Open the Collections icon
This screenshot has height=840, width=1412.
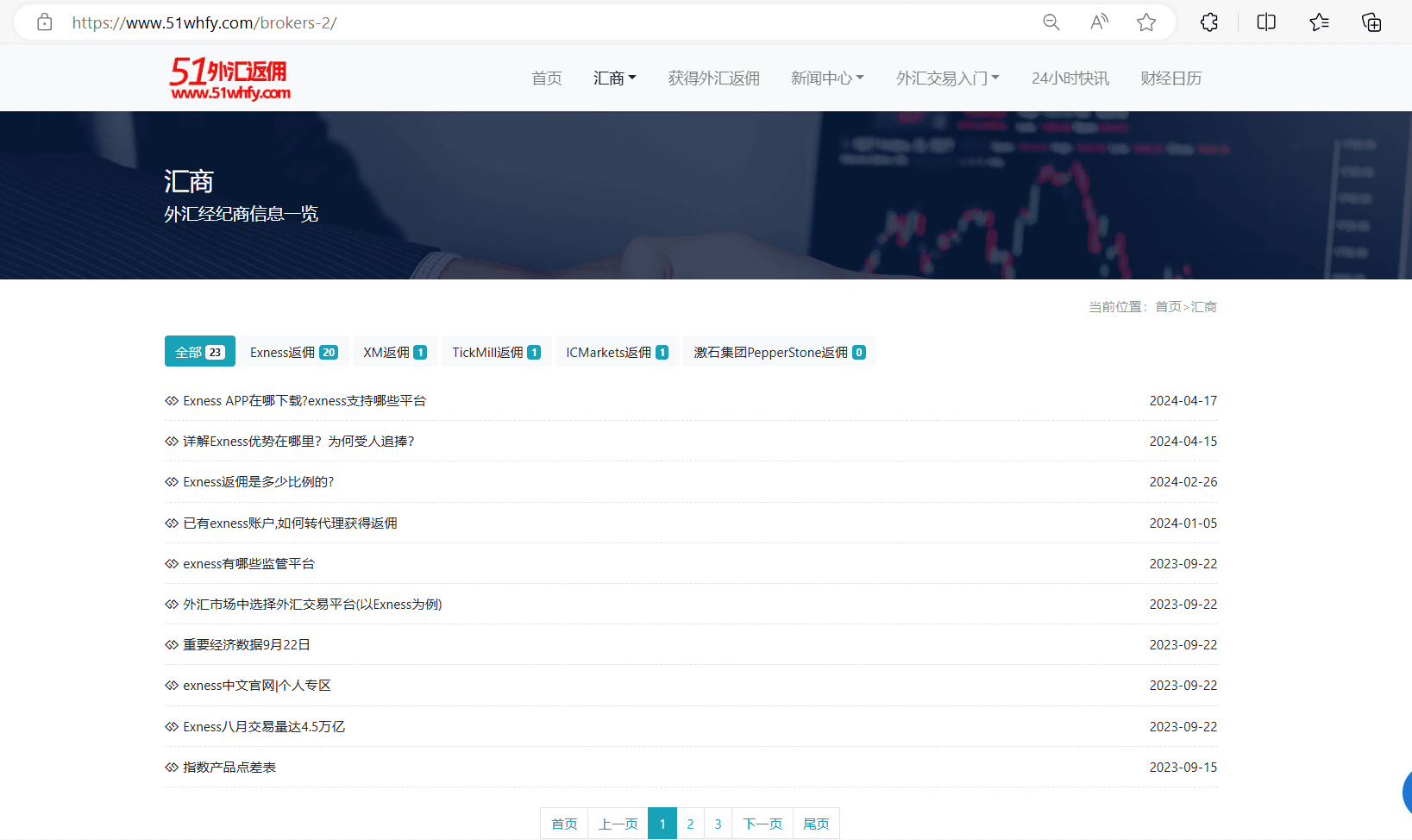click(1371, 22)
